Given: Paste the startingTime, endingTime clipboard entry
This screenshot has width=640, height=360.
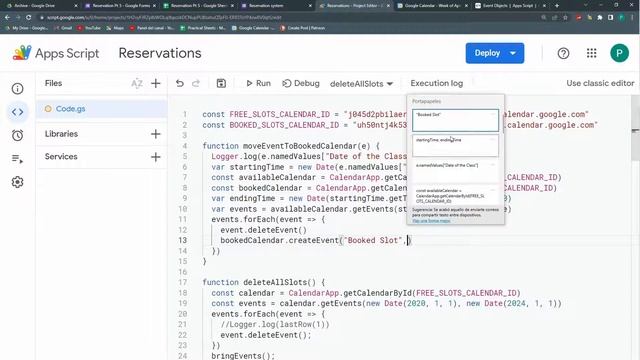Looking at the screenshot, I should click(455, 146).
